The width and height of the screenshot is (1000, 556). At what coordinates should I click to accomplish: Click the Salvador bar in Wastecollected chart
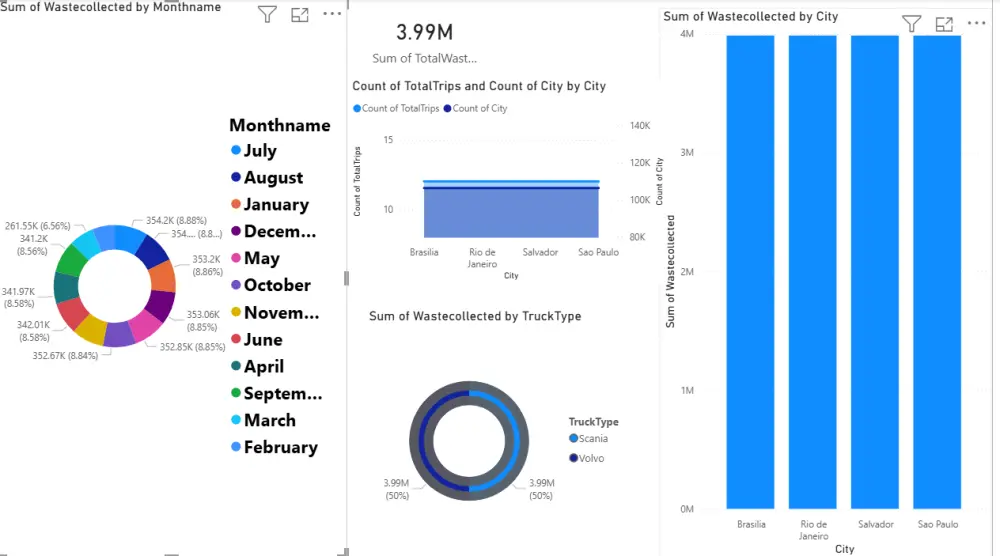coord(875,272)
